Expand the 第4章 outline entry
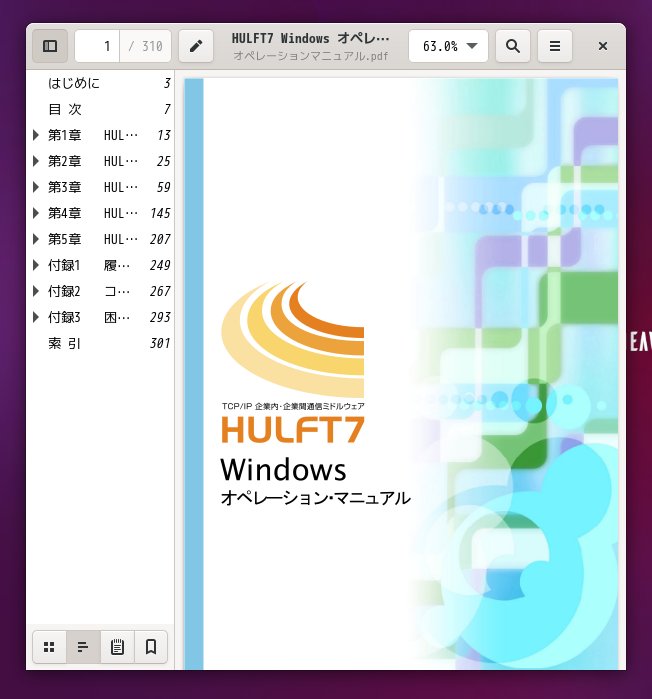Screen dimensions: 652x699 coord(36,213)
